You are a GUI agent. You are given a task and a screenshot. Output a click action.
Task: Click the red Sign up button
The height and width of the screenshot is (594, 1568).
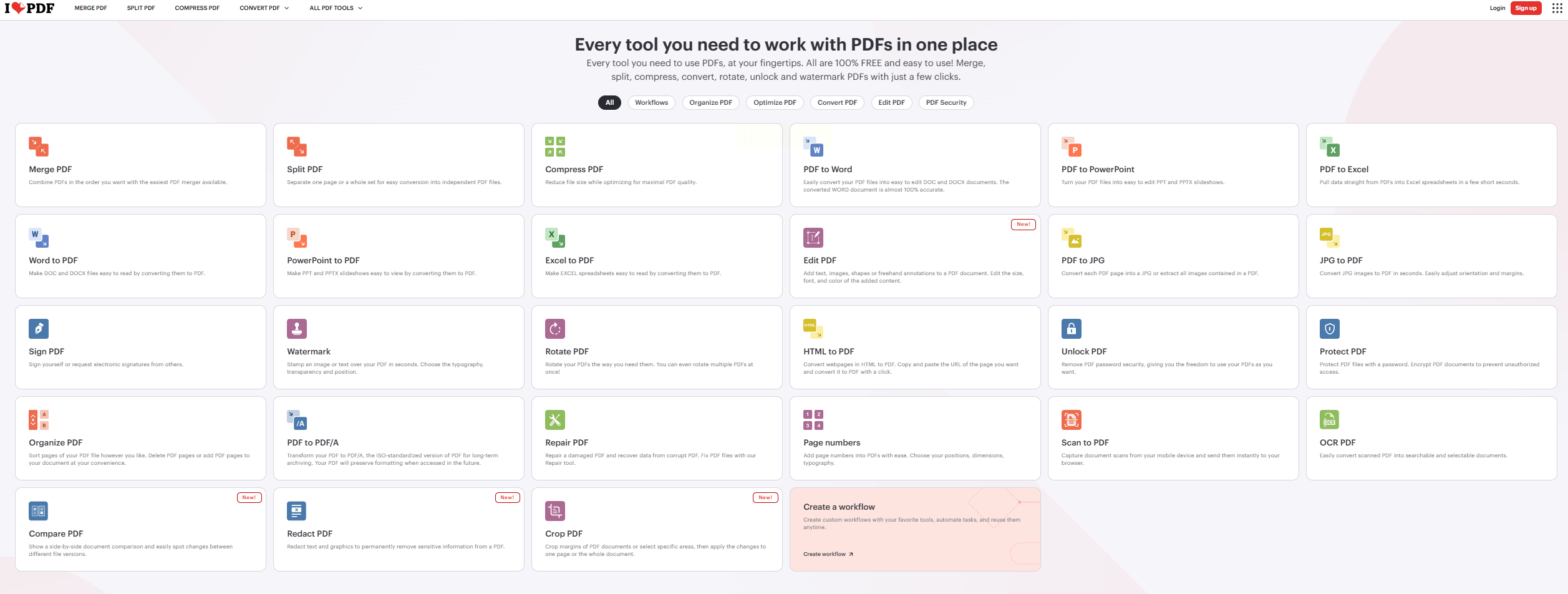(x=1526, y=8)
